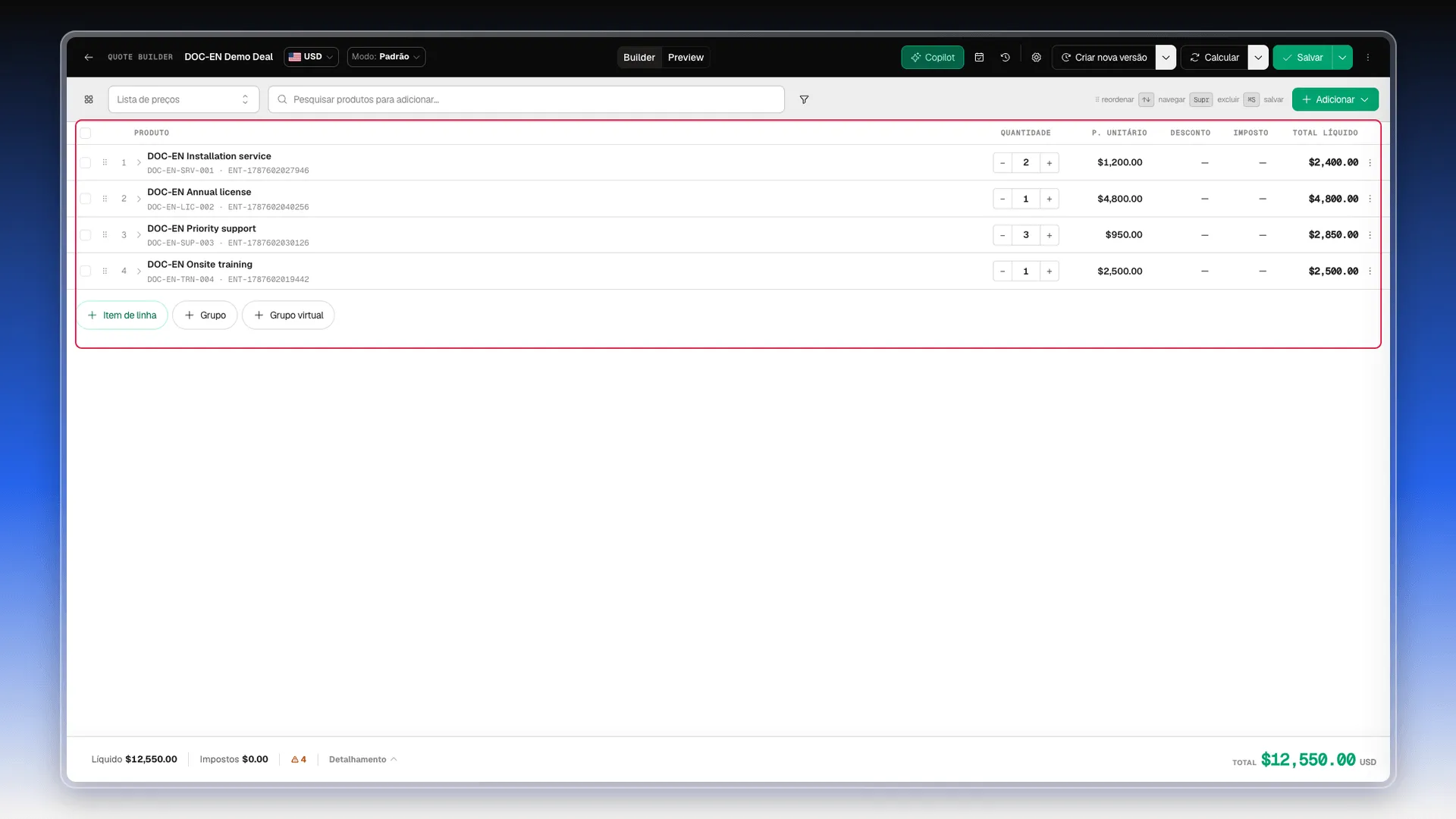1456x819 pixels.
Task: Open the settings gear icon
Action: click(x=1037, y=58)
